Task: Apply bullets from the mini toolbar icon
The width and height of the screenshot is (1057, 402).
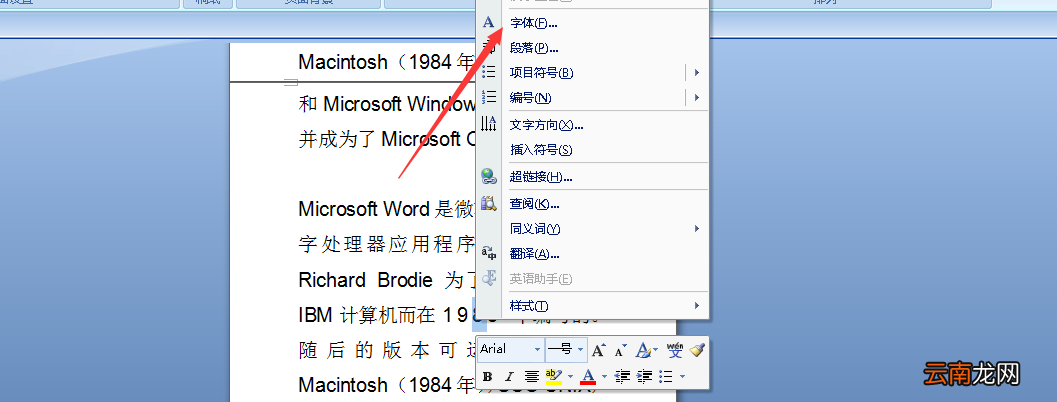Action: [x=666, y=376]
